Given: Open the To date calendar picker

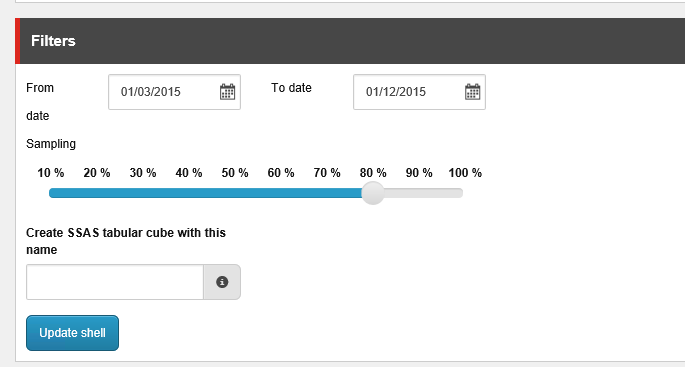Looking at the screenshot, I should [x=472, y=92].
